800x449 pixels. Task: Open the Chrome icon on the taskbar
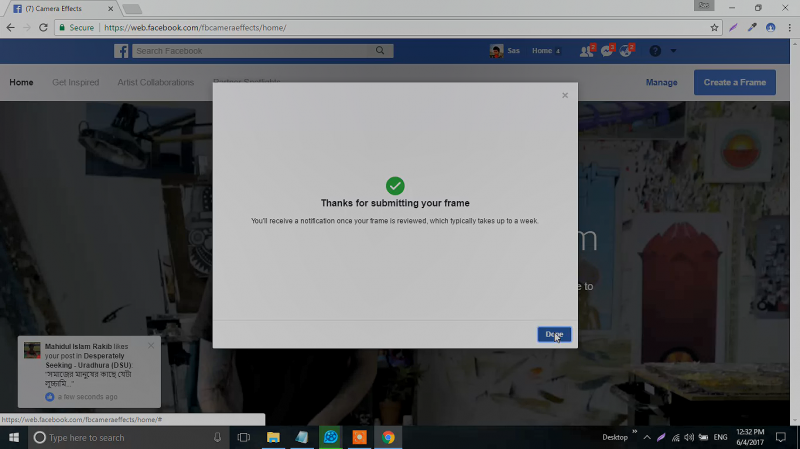pos(388,438)
